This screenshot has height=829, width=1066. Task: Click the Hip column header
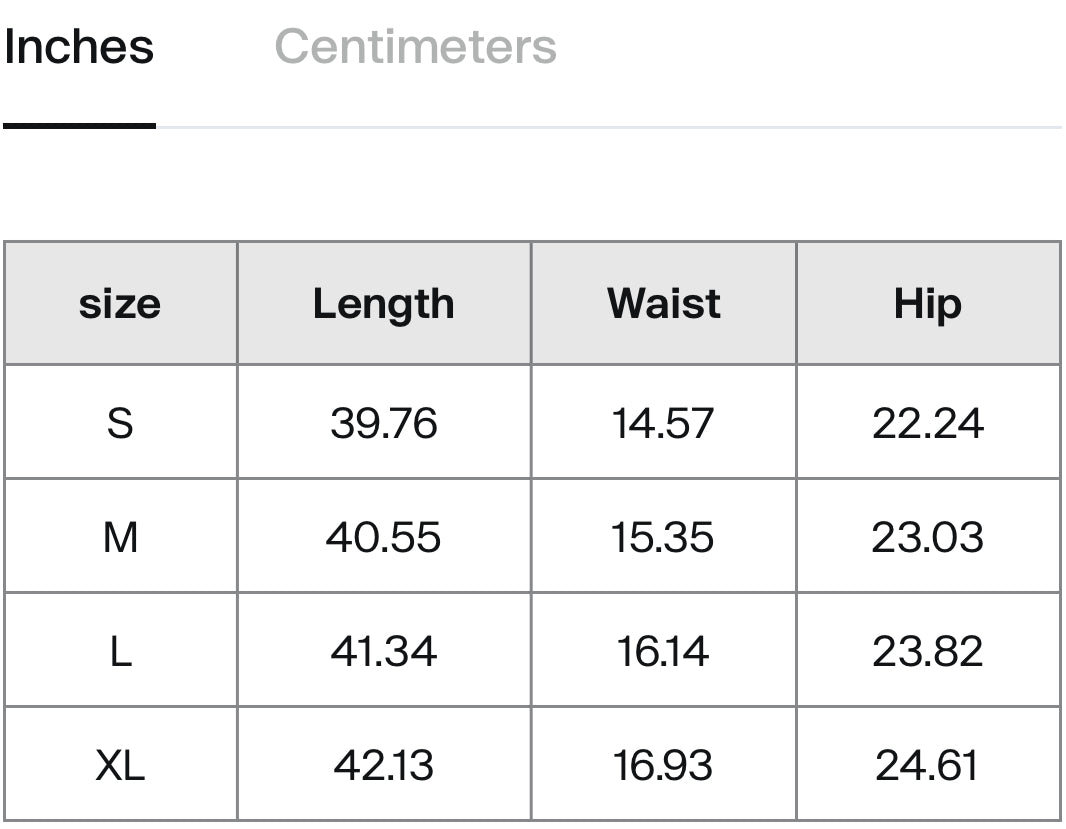[928, 304]
